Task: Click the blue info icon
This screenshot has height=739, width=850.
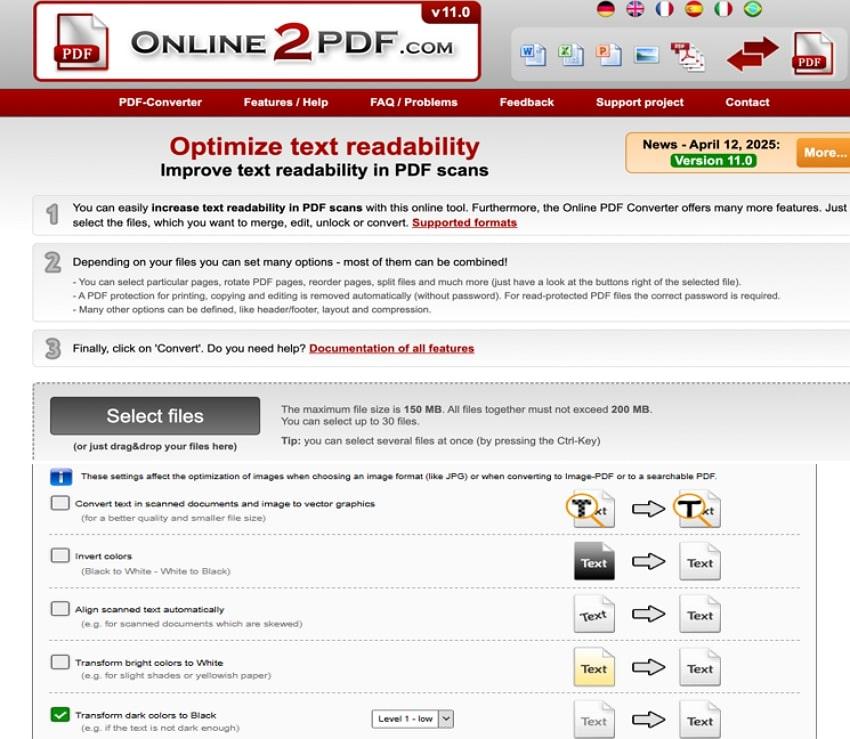Action: pyautogui.click(x=61, y=477)
